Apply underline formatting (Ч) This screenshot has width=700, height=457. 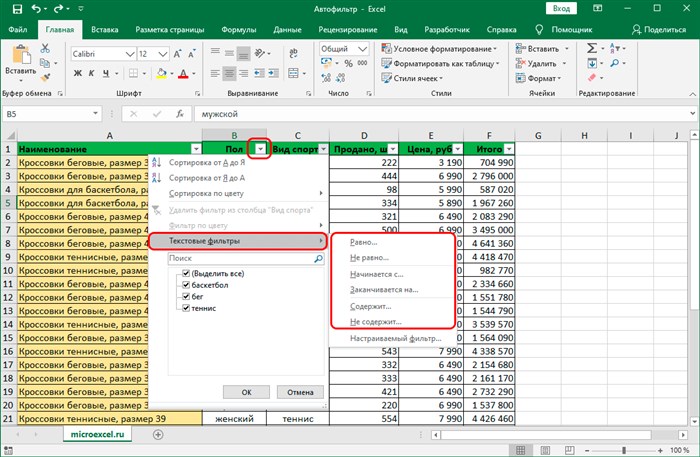click(x=106, y=73)
